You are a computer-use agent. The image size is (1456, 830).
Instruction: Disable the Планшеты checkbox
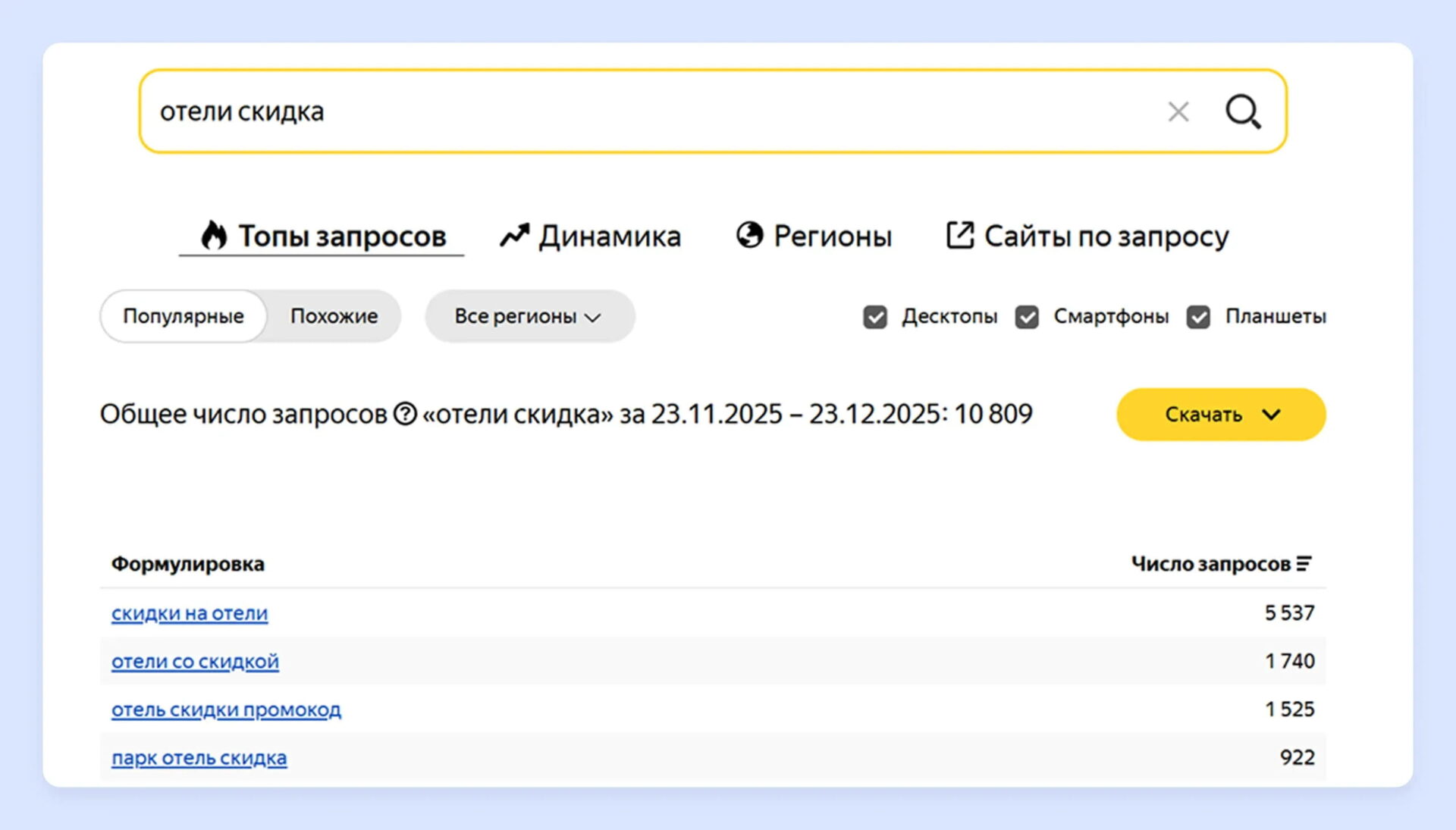[x=1198, y=317]
